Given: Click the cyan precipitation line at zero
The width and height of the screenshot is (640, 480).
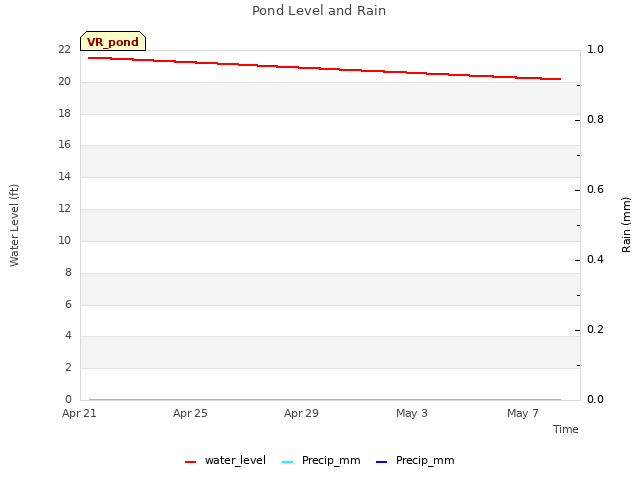Looking at the screenshot, I should coord(325,400).
